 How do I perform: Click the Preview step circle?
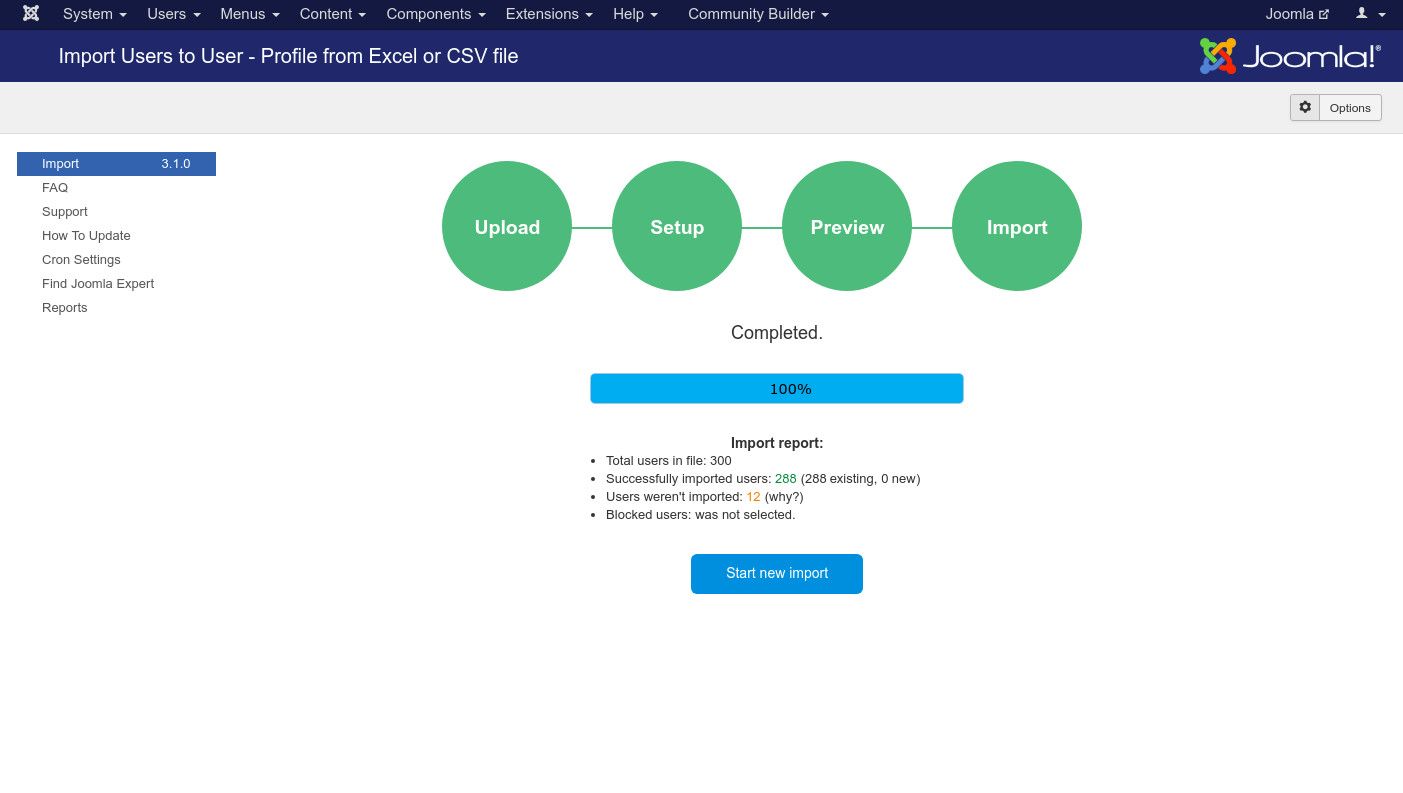pos(847,226)
